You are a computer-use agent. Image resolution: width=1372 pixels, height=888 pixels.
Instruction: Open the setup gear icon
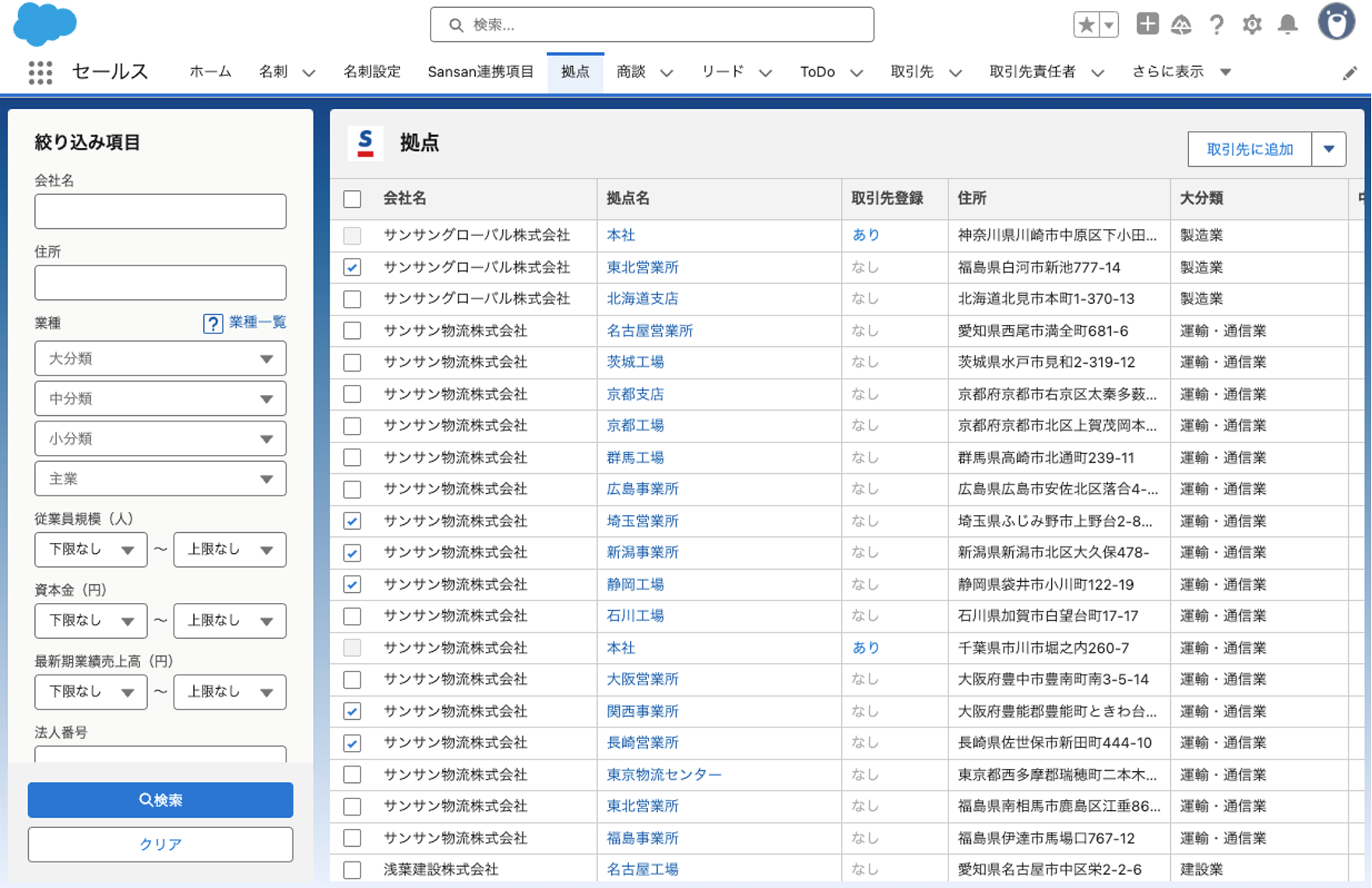point(1252,25)
